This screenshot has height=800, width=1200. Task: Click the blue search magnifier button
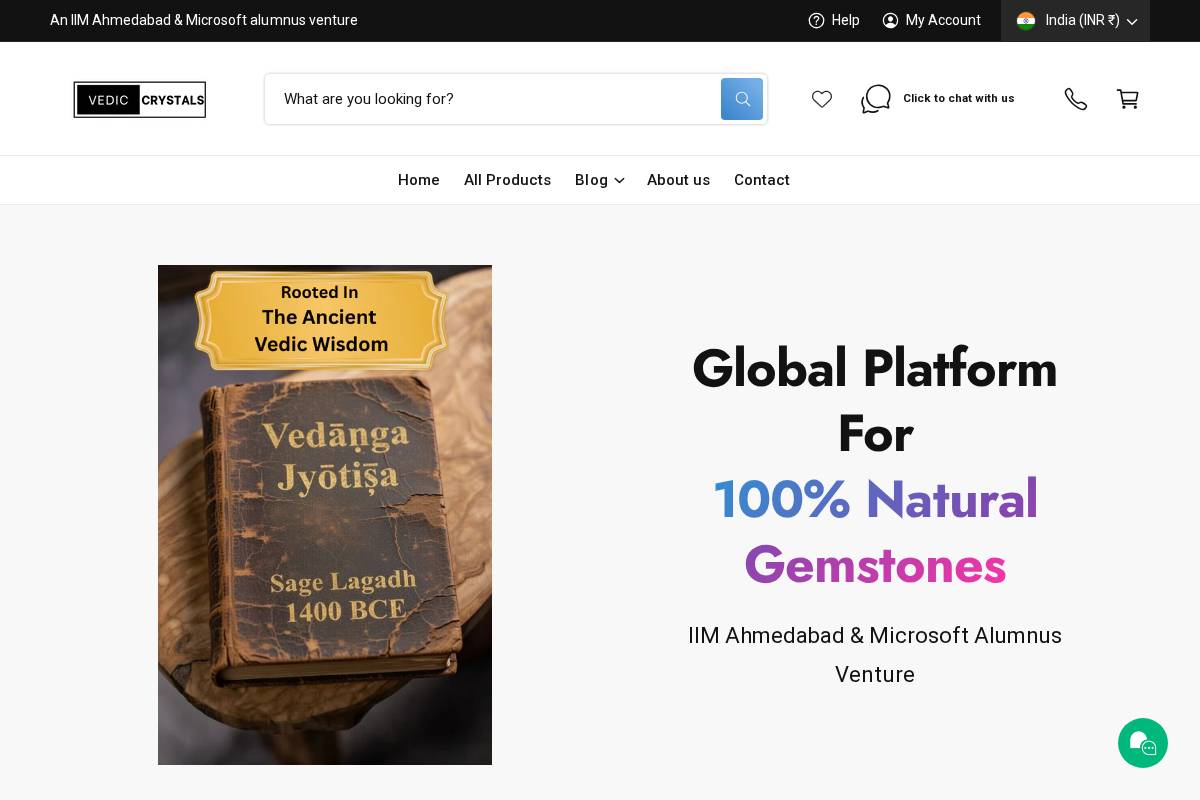pos(742,99)
